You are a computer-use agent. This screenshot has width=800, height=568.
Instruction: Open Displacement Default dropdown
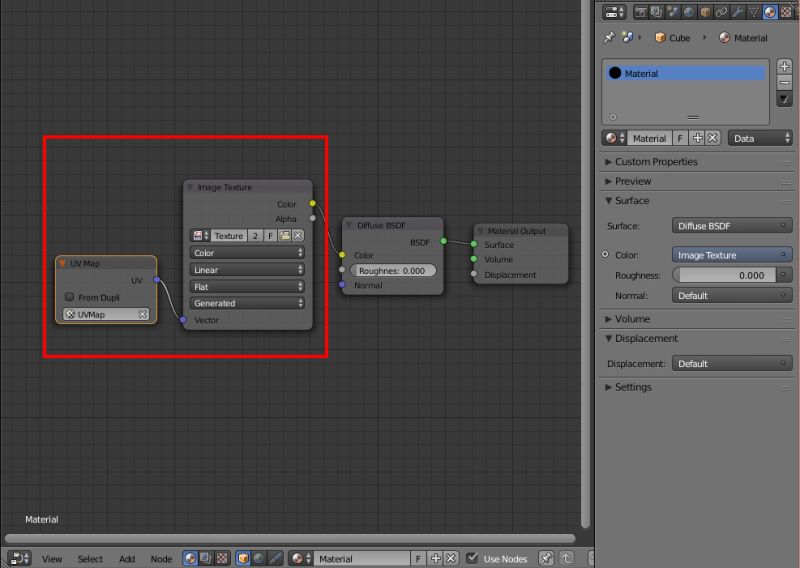pos(732,363)
